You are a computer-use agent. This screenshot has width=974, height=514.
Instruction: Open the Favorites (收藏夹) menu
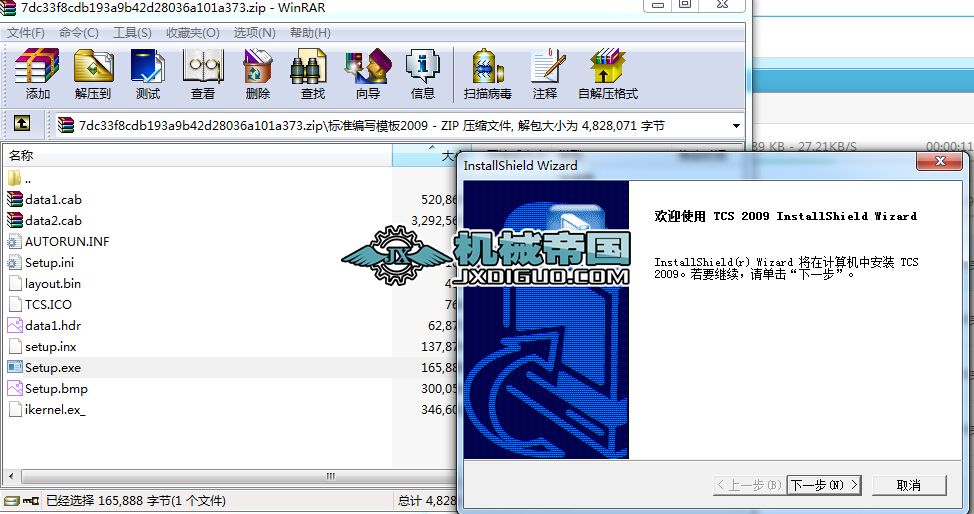click(x=193, y=33)
